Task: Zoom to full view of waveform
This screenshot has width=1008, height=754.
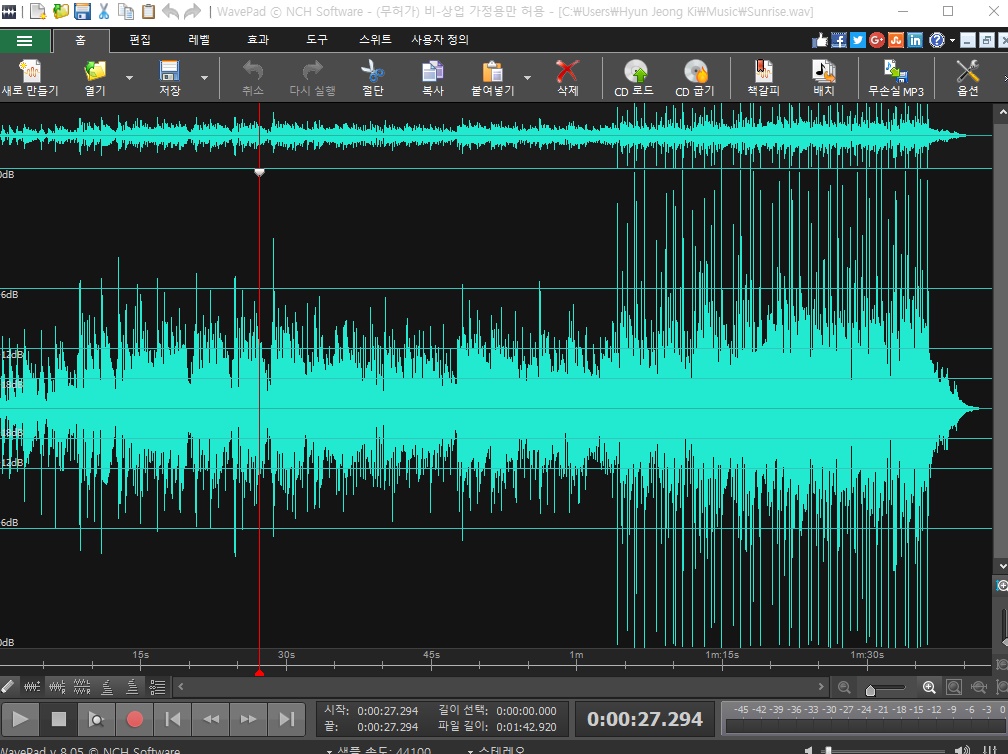Action: pyautogui.click(x=954, y=688)
